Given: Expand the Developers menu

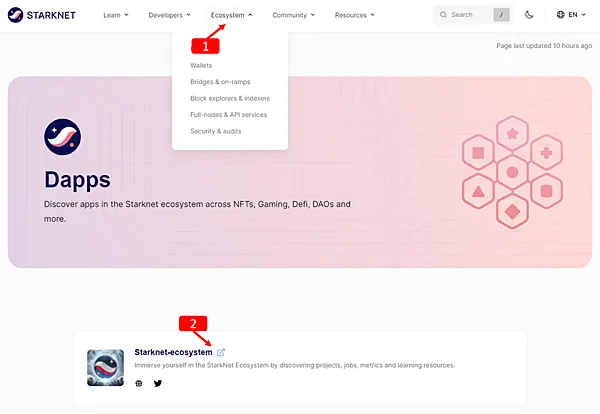Looking at the screenshot, I should 170,15.
